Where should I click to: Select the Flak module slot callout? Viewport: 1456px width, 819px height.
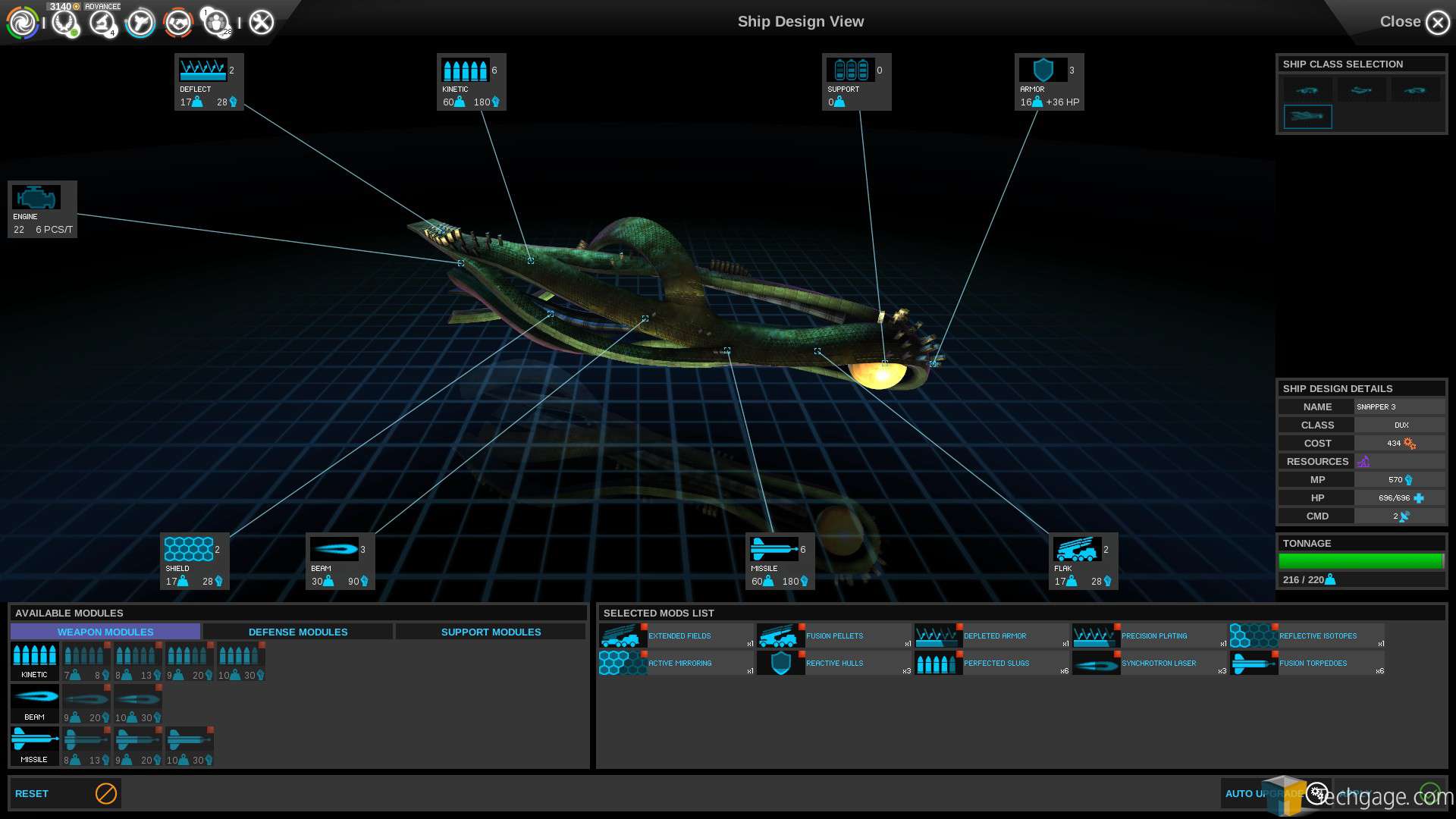[1083, 561]
